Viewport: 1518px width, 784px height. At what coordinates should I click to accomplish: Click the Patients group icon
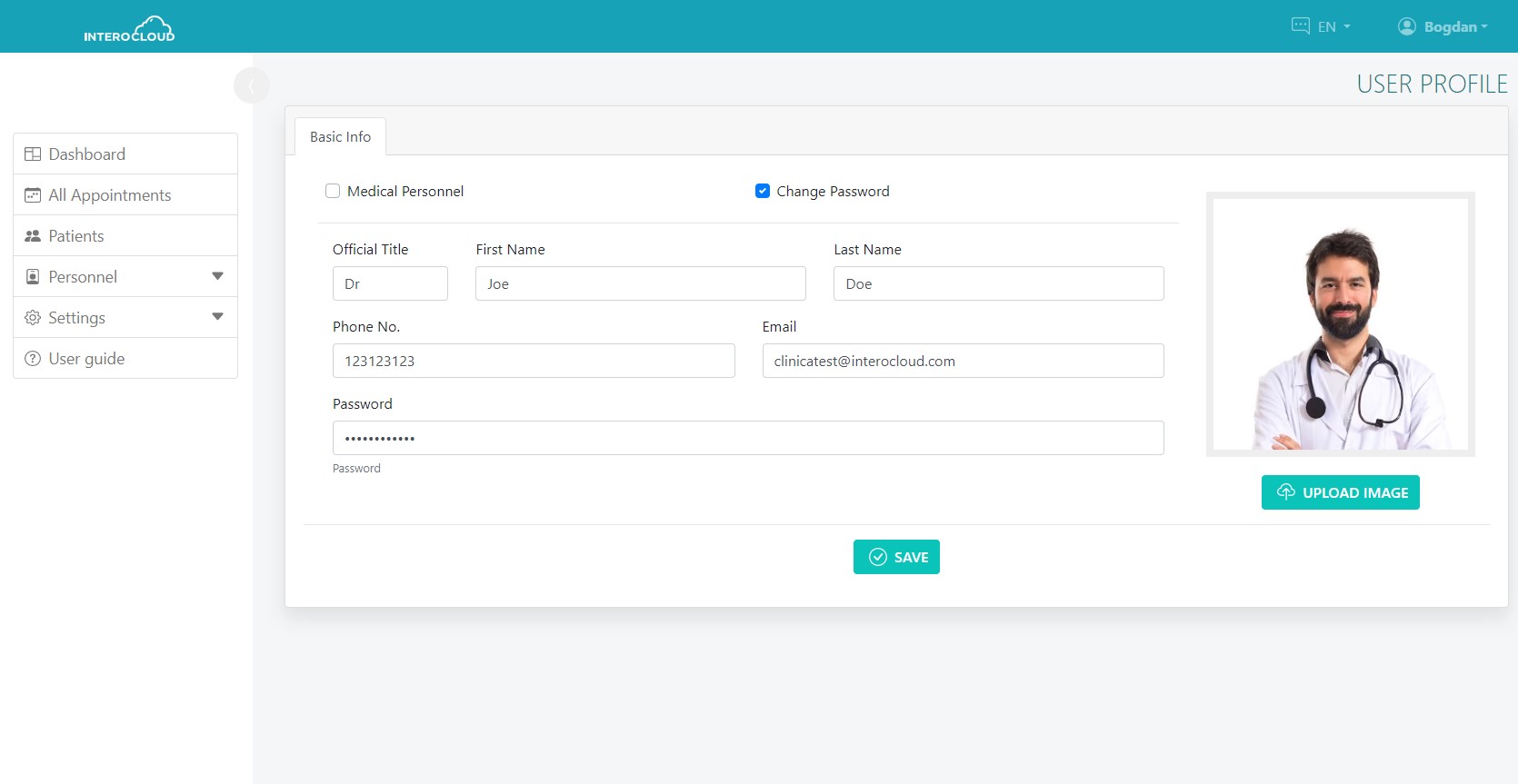point(33,236)
